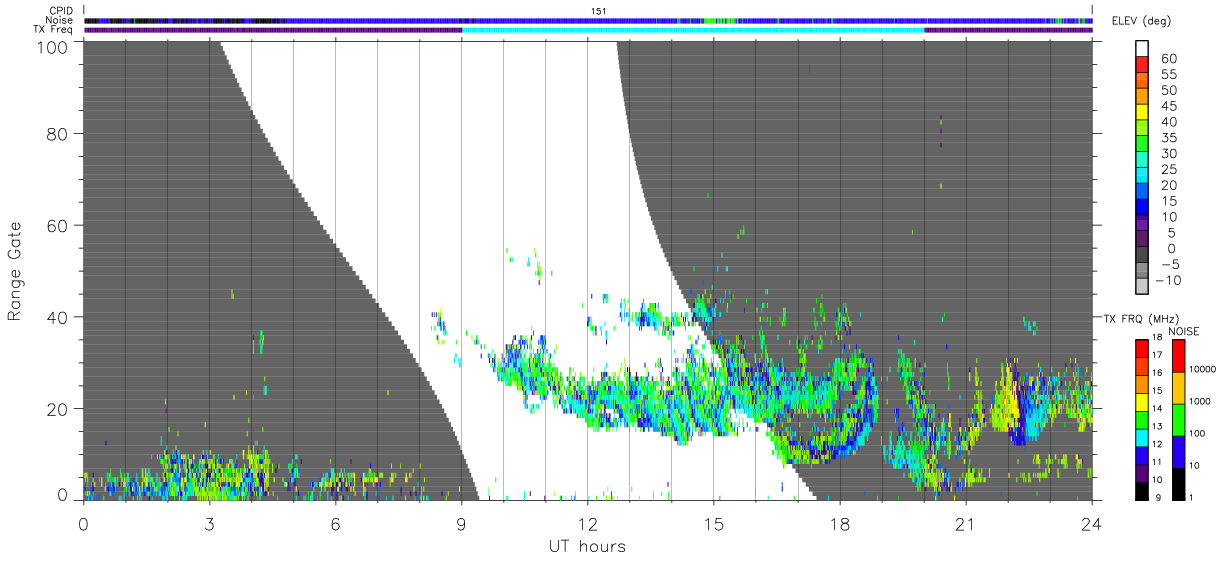Click the '80' label on Range Gate axis

pyautogui.click(x=58, y=133)
